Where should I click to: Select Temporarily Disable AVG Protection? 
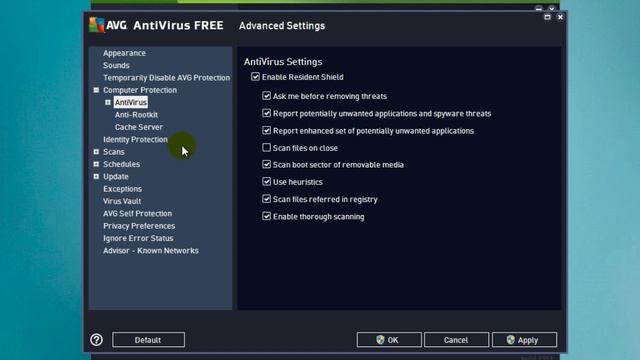167,78
